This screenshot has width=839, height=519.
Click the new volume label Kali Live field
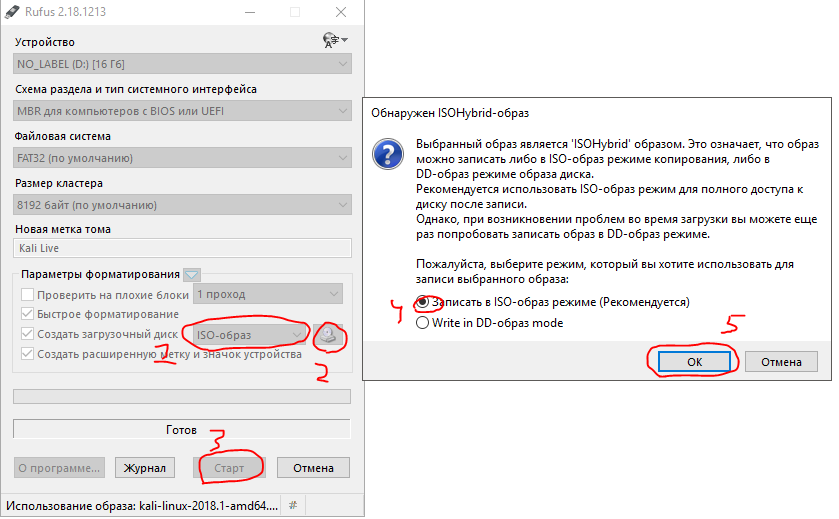(182, 248)
